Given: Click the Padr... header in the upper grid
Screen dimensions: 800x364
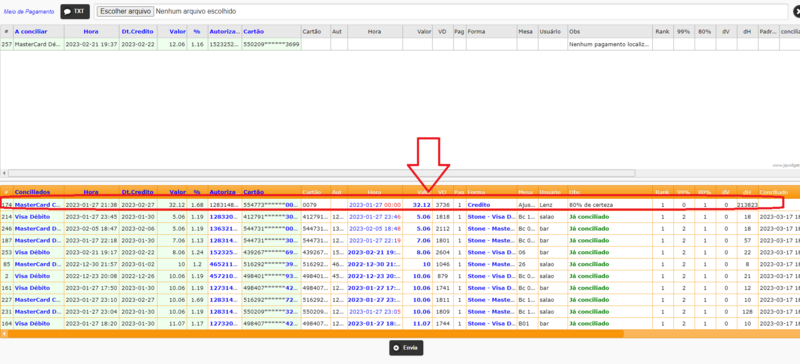Looking at the screenshot, I should tap(767, 32).
